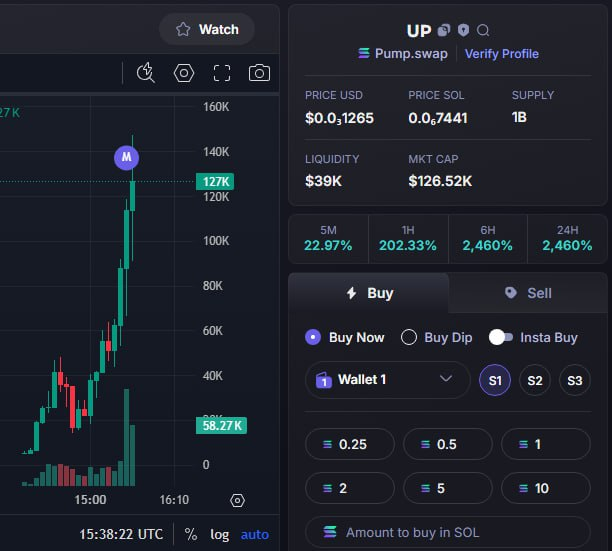Focus the Amount to buy in SOL field
Viewport: 612px width, 551px height.
448,532
